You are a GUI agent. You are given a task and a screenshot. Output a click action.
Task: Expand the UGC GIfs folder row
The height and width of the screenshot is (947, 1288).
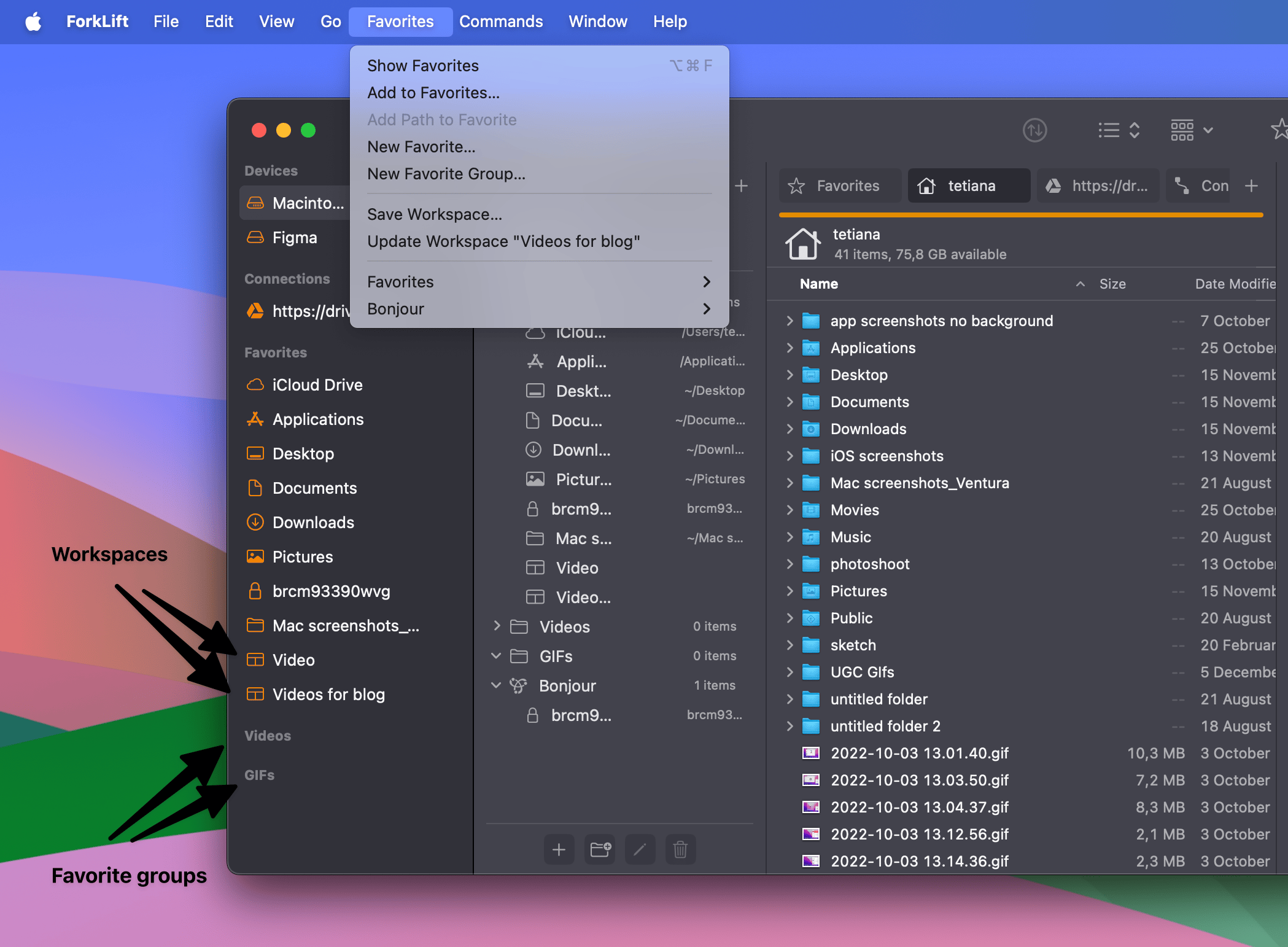click(x=790, y=672)
